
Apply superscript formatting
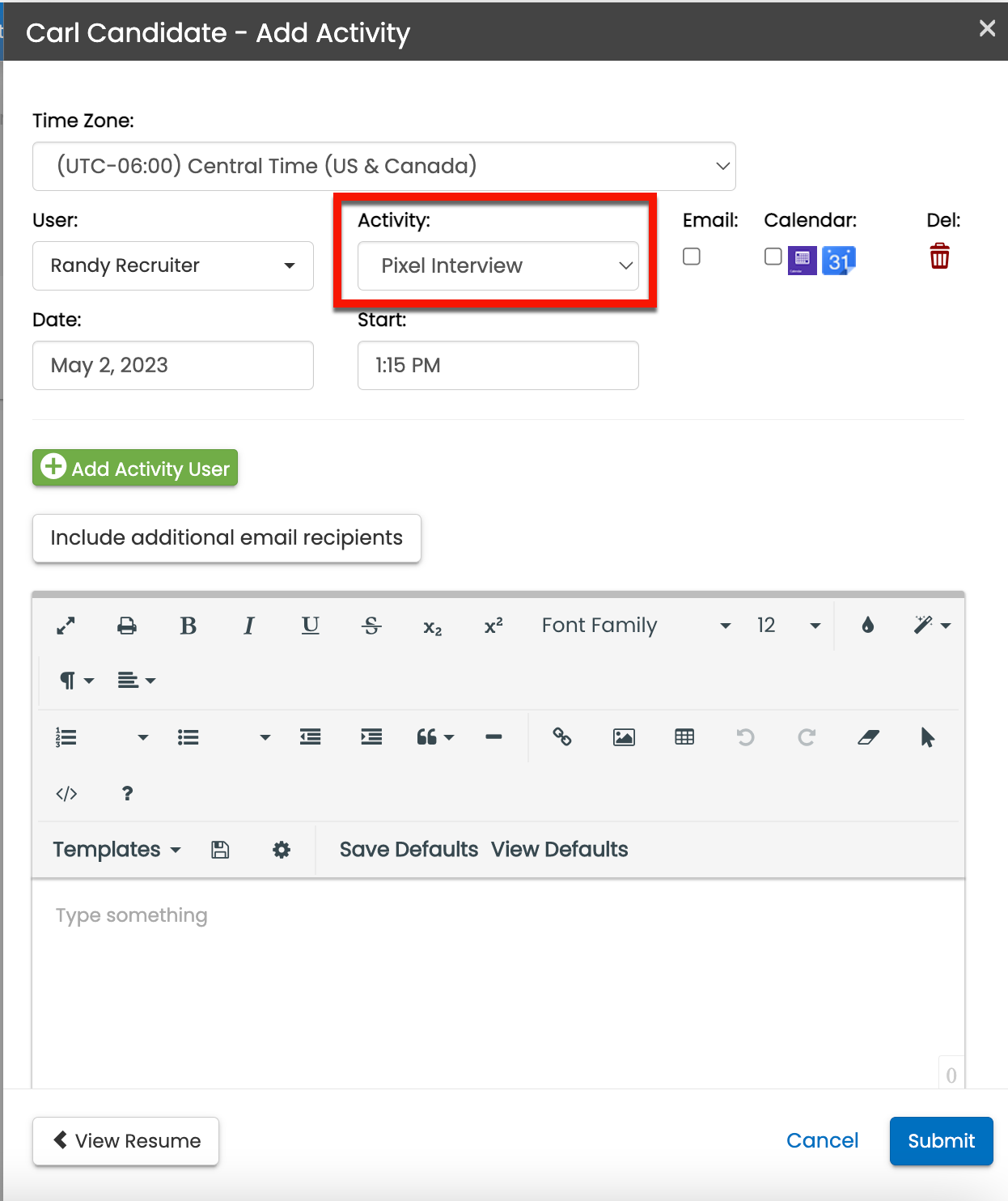click(x=493, y=626)
